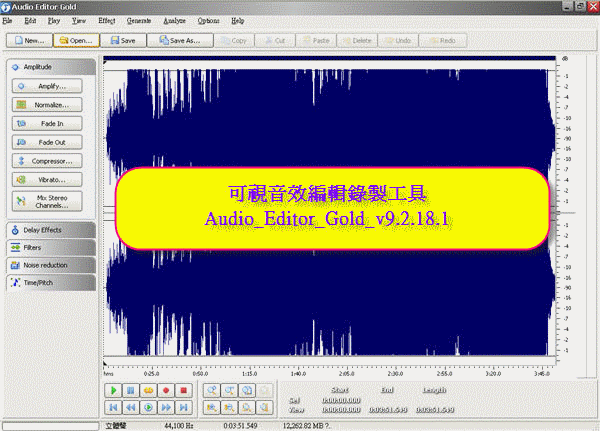Expand the Noise reduction section
Image resolution: width=600 pixels, height=431 pixels.
pos(50,265)
